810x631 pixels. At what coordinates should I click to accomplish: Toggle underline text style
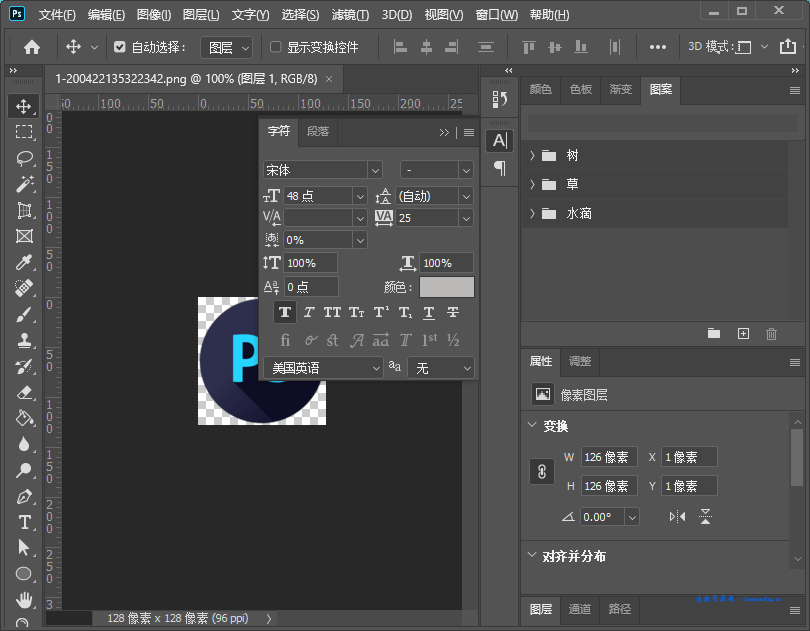coord(429,312)
